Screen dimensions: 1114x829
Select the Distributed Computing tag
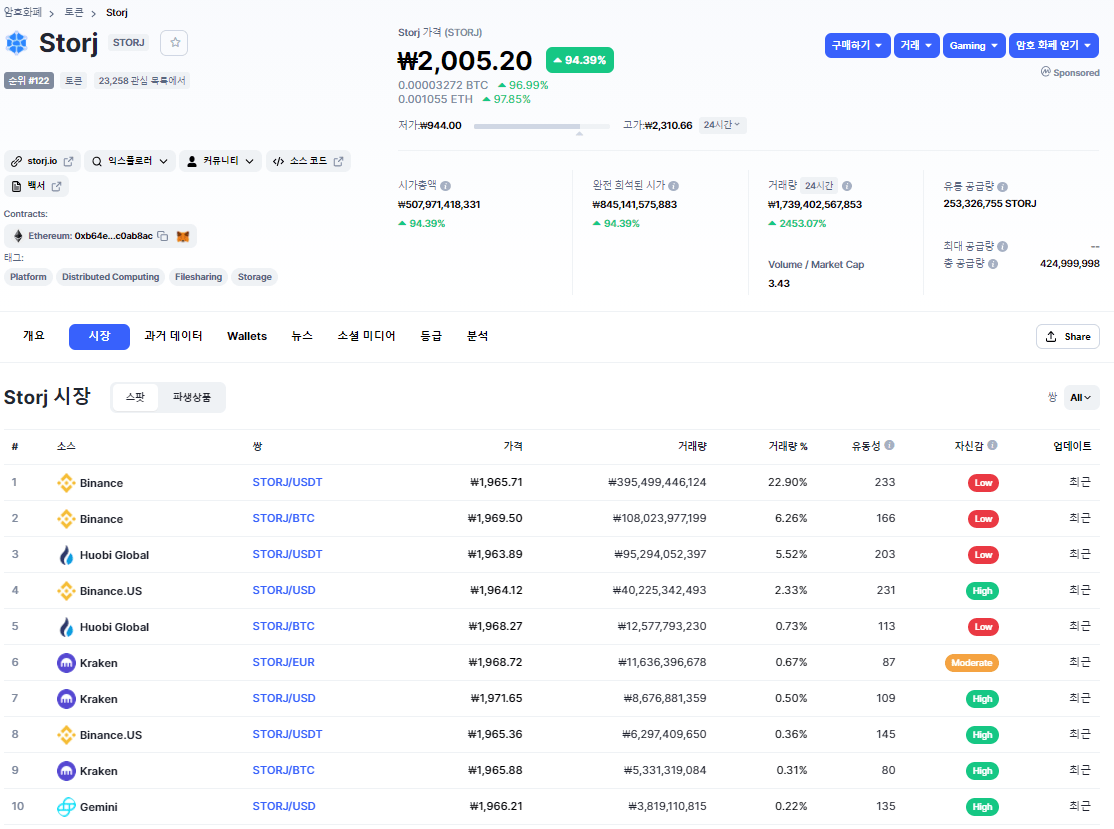110,277
